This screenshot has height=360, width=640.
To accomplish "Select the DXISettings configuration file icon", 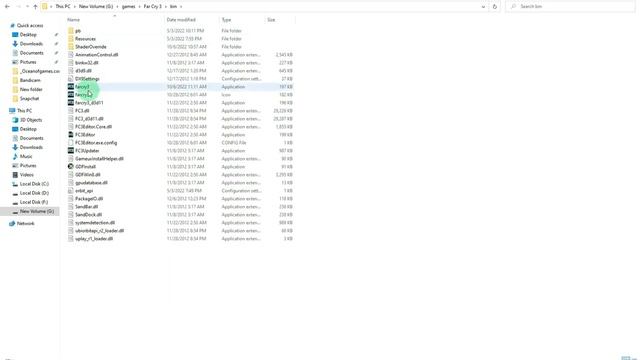I will pos(71,79).
